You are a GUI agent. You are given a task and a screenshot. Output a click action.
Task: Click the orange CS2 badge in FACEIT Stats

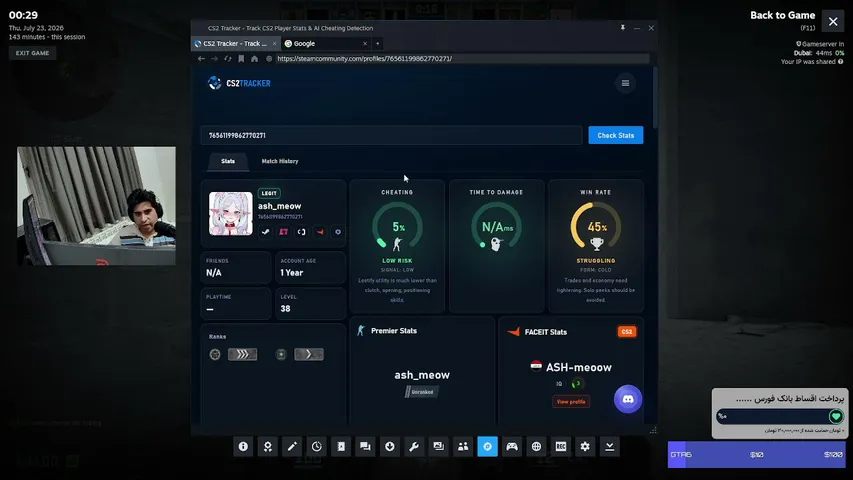tap(627, 331)
